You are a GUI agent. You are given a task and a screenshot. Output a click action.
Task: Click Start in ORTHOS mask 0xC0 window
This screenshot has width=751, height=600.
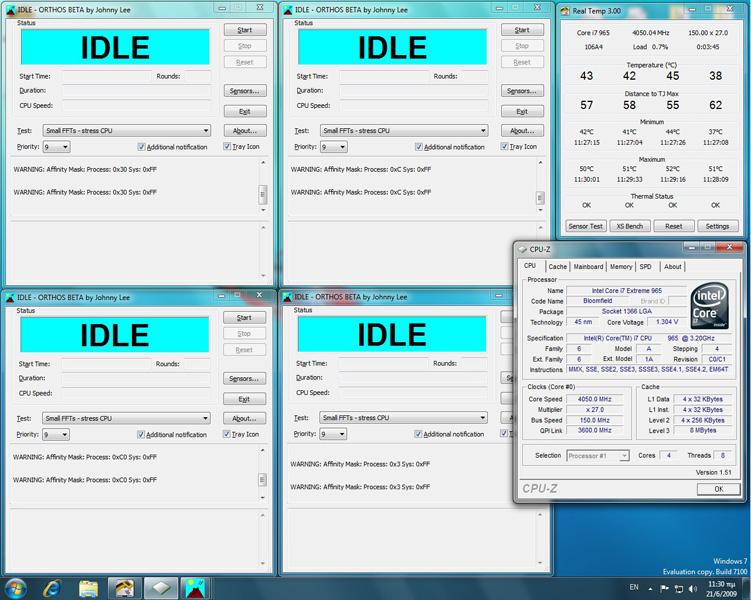click(x=244, y=317)
